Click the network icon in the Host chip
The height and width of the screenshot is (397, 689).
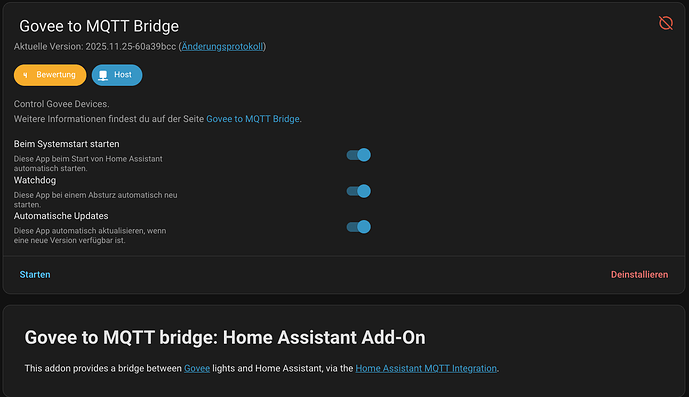103,75
